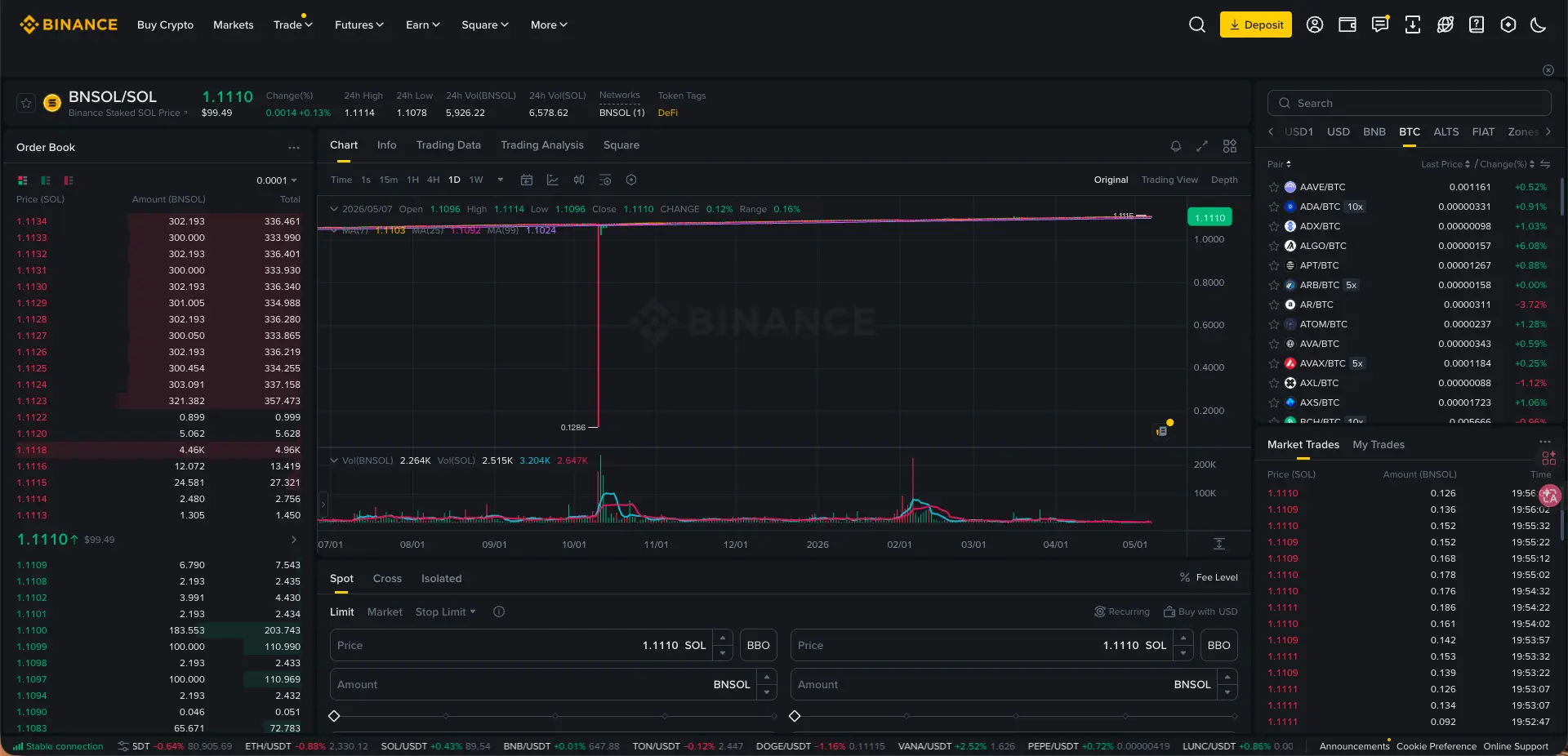Expand the Futures menu
Image resolution: width=1568 pixels, height=756 pixels.
359,24
